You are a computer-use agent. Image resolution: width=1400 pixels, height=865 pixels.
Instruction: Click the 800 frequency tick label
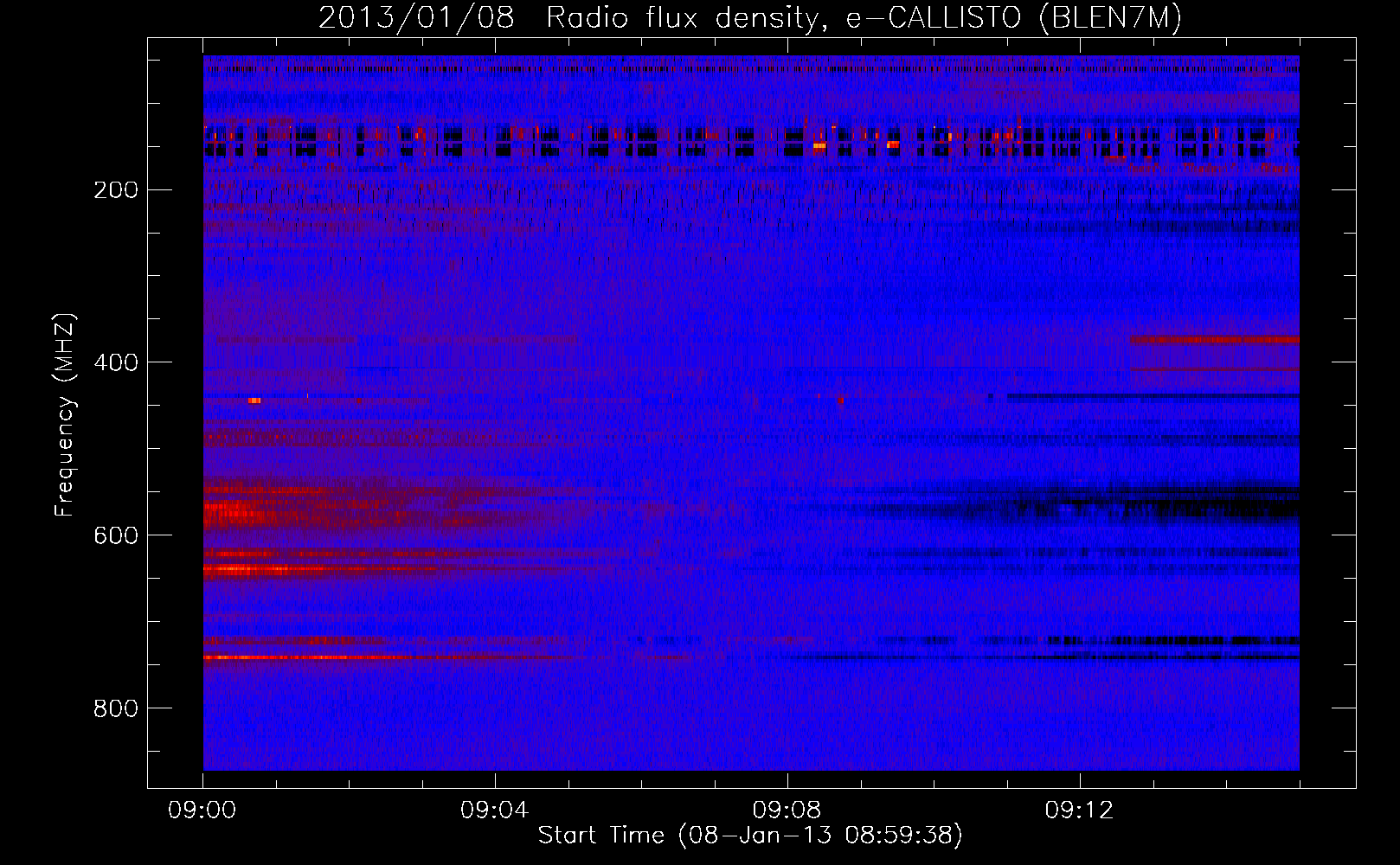[x=116, y=708]
